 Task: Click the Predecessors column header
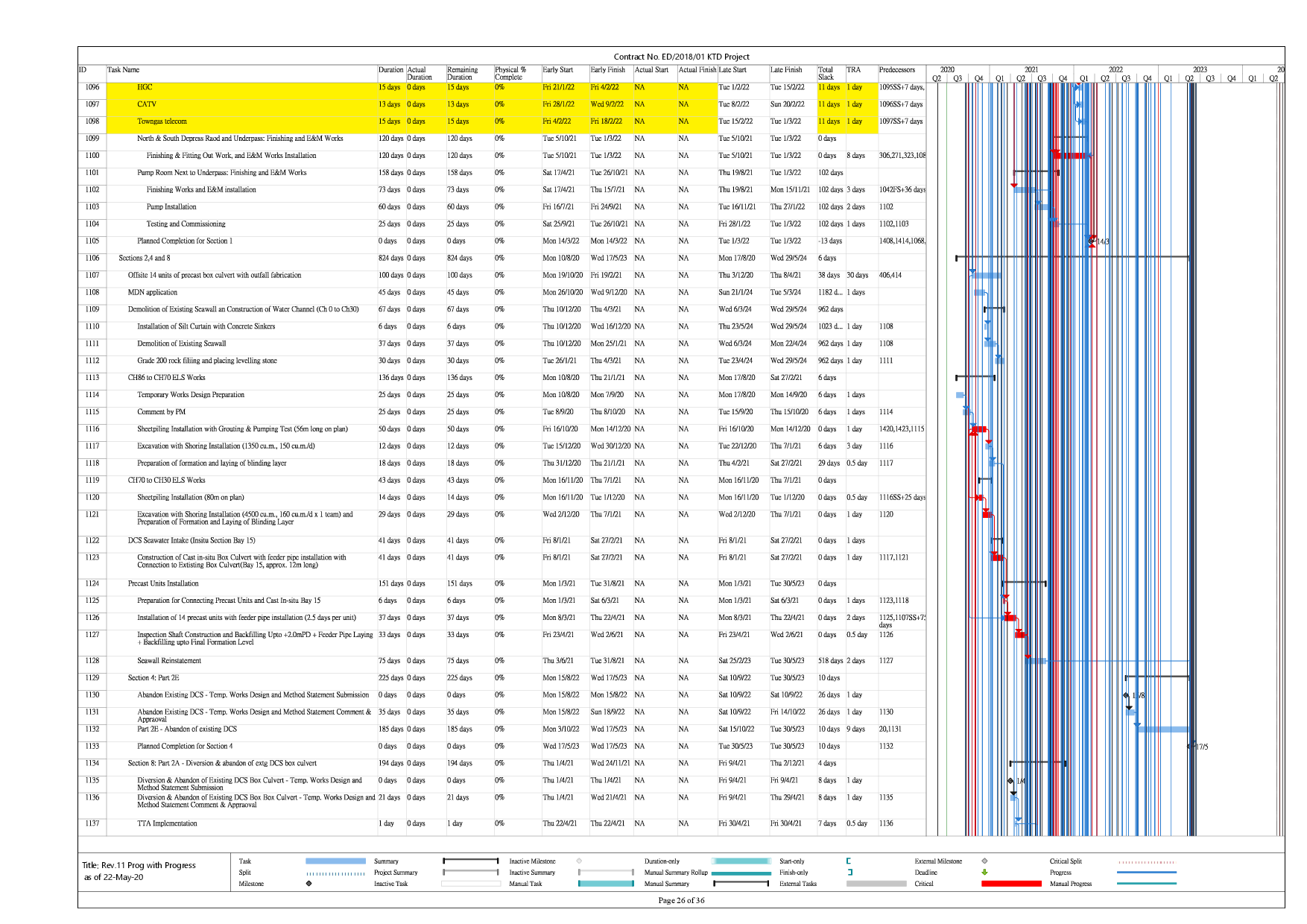897,70
